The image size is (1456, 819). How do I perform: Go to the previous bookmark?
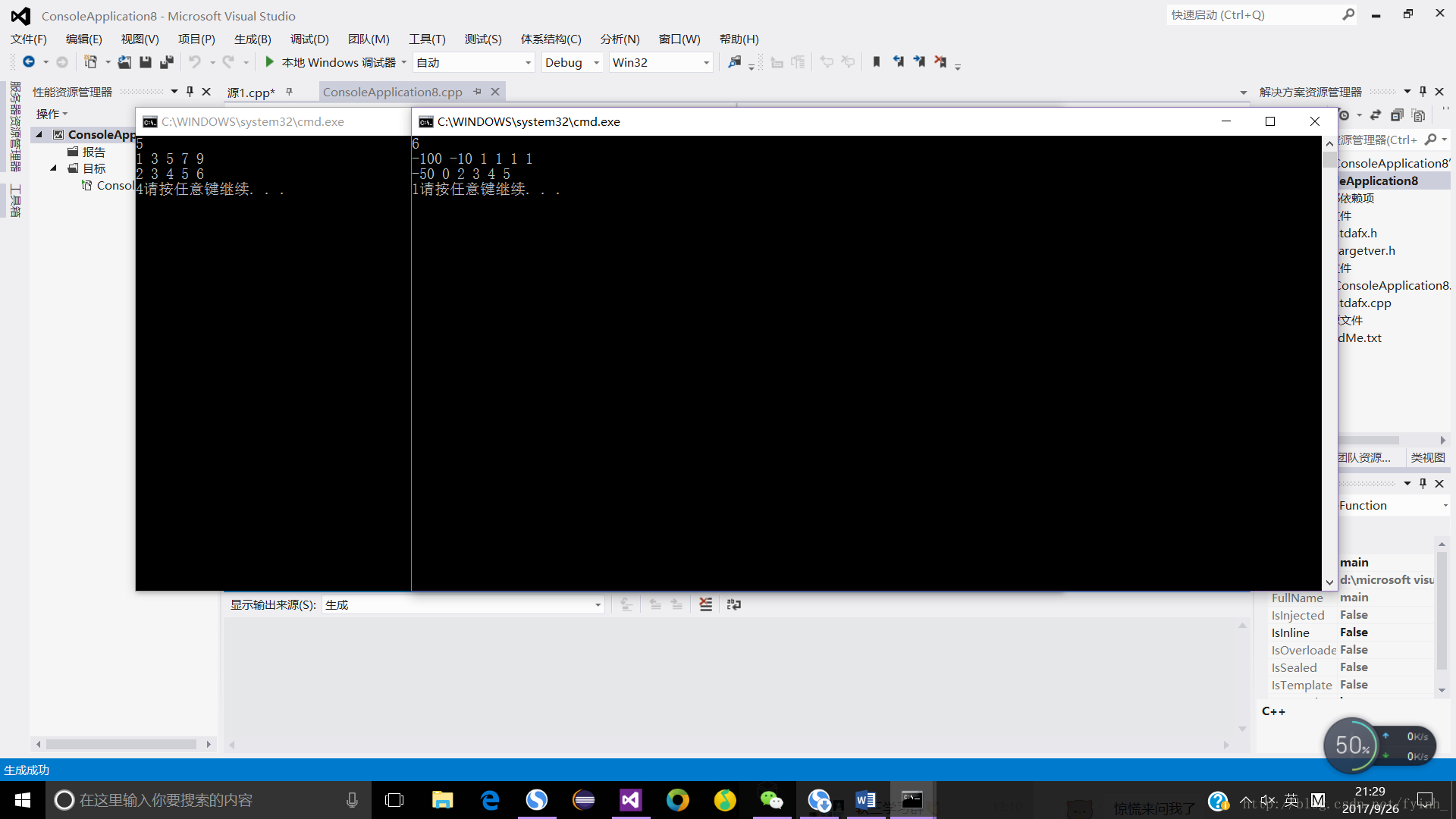pos(898,62)
